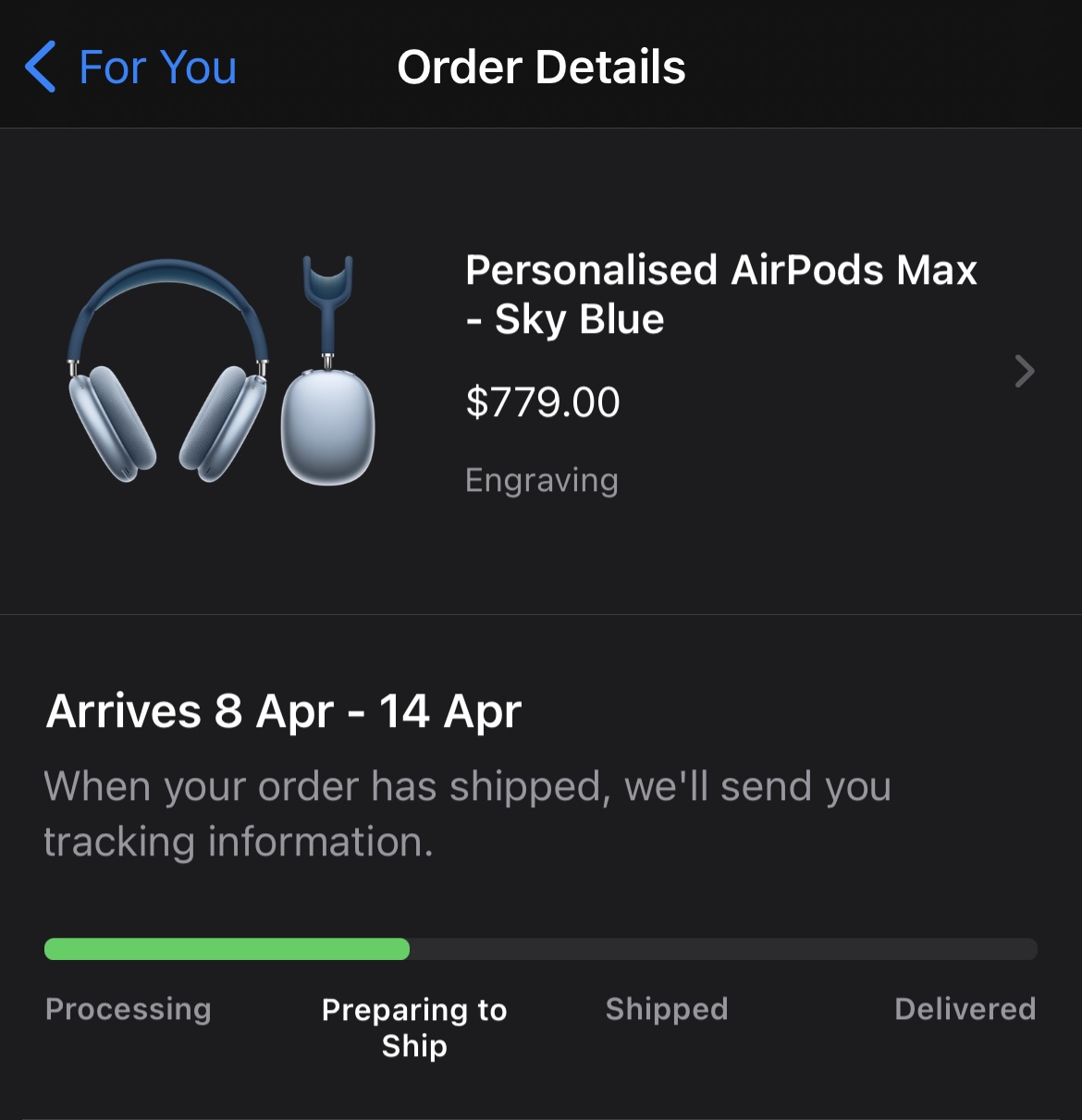The image size is (1082, 1120).
Task: Open Personalised AirPods Max - Sky Blue item
Action: tap(720, 294)
